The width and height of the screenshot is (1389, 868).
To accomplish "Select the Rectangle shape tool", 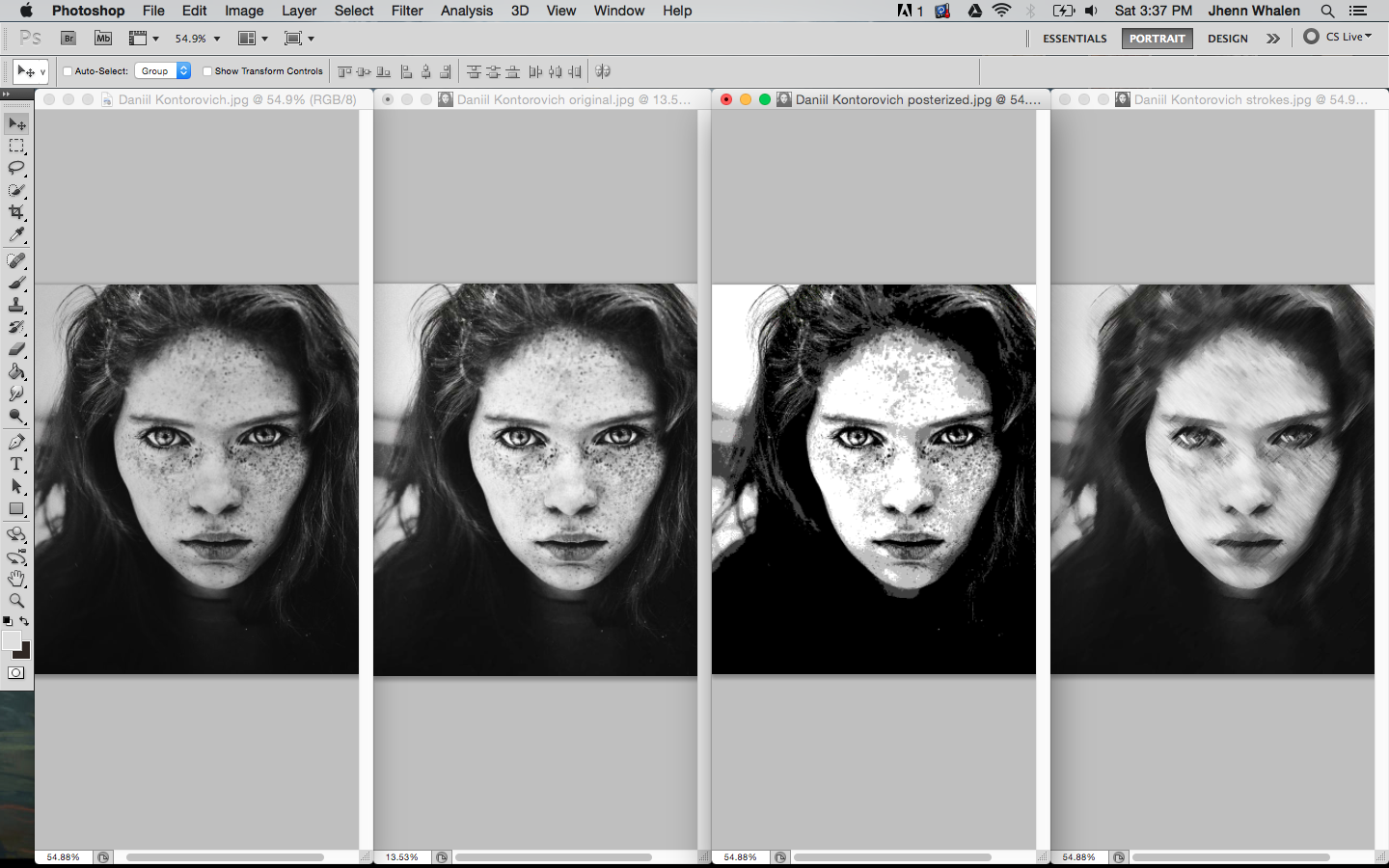I will (x=16, y=508).
